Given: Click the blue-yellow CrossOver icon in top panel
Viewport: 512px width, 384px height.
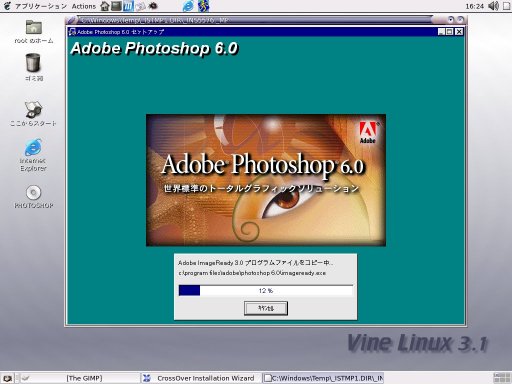Looking at the screenshot, I should [x=203, y=6].
